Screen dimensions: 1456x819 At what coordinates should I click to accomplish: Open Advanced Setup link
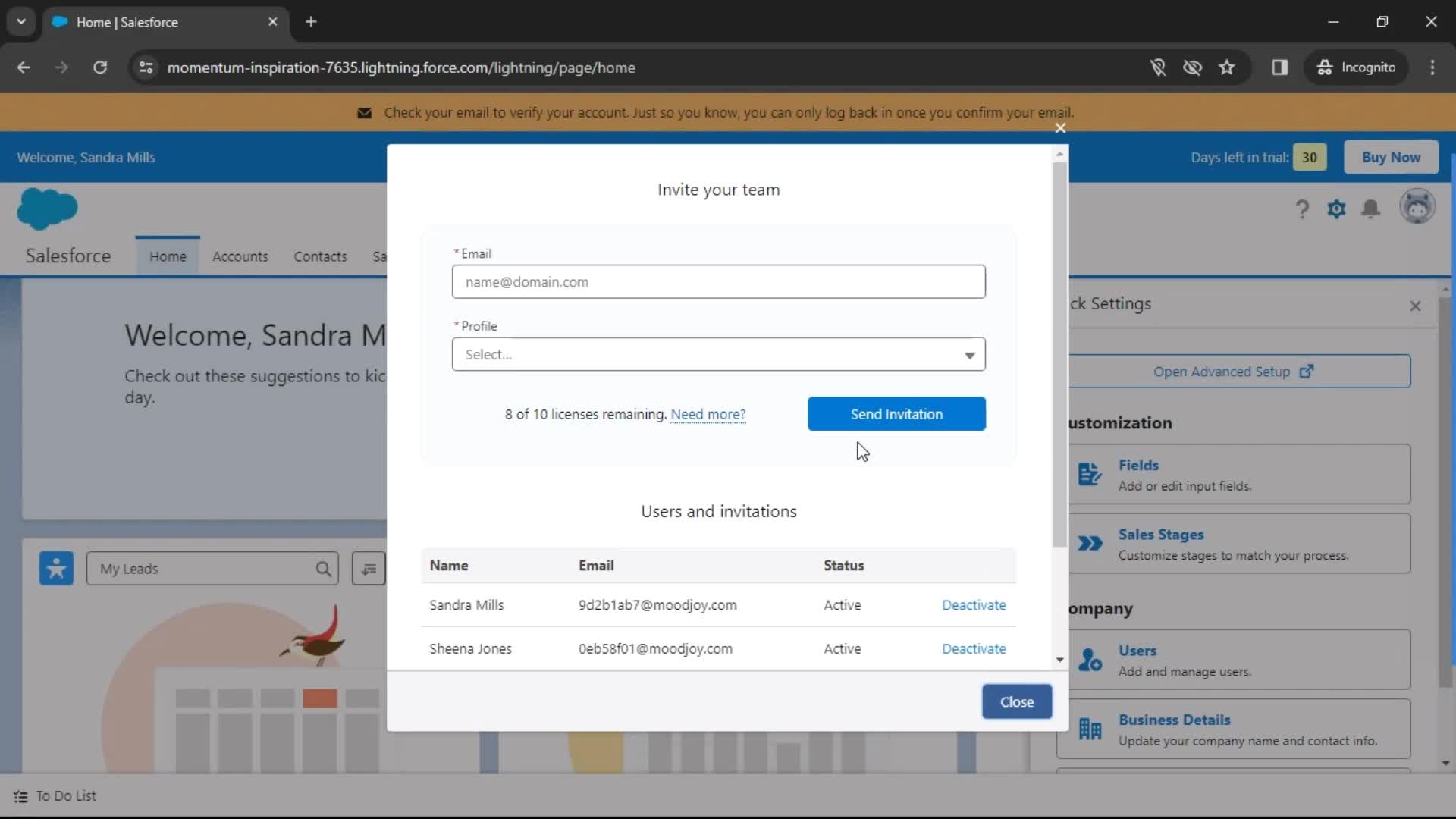pyautogui.click(x=1233, y=372)
